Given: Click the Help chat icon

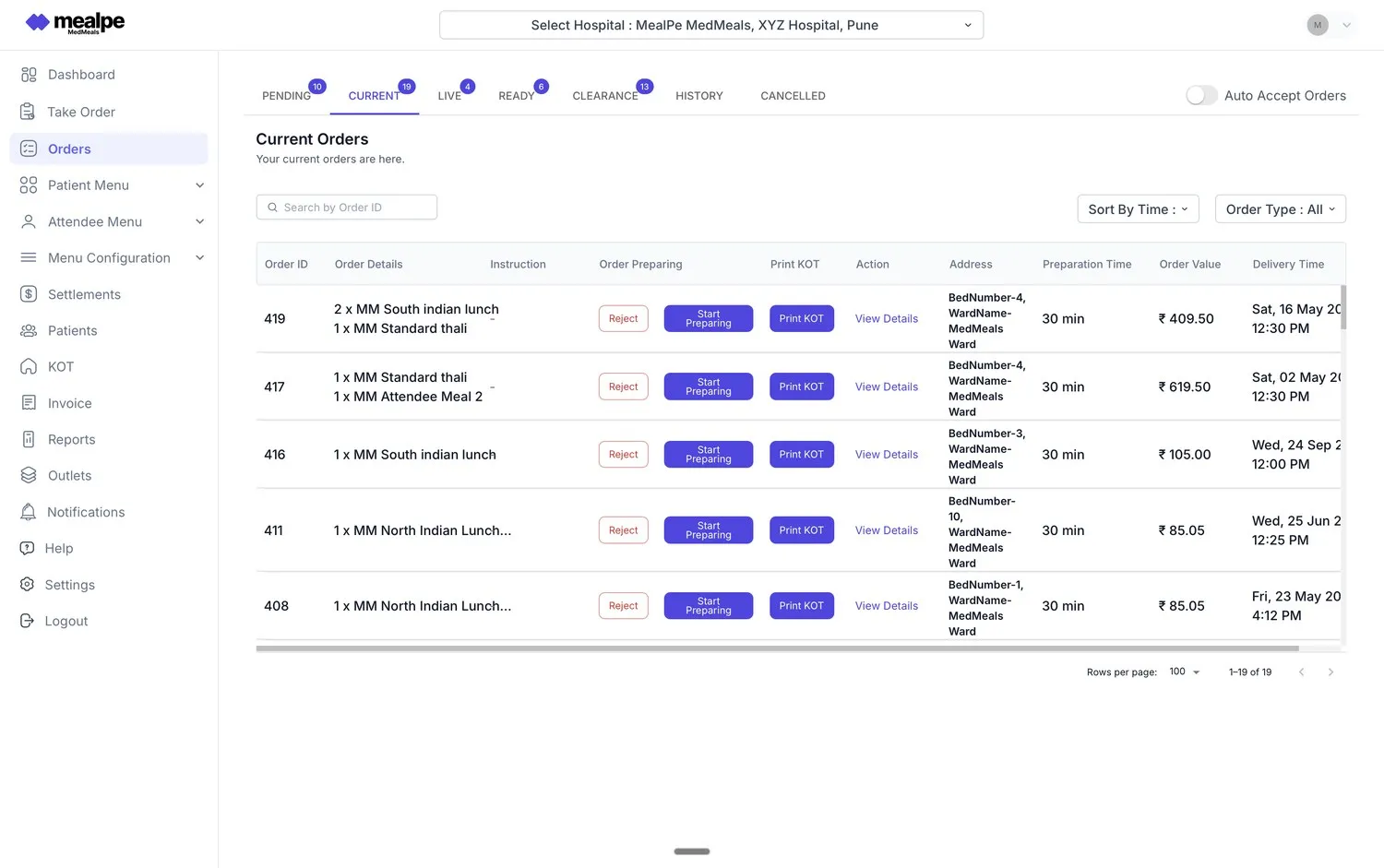Looking at the screenshot, I should 28,548.
